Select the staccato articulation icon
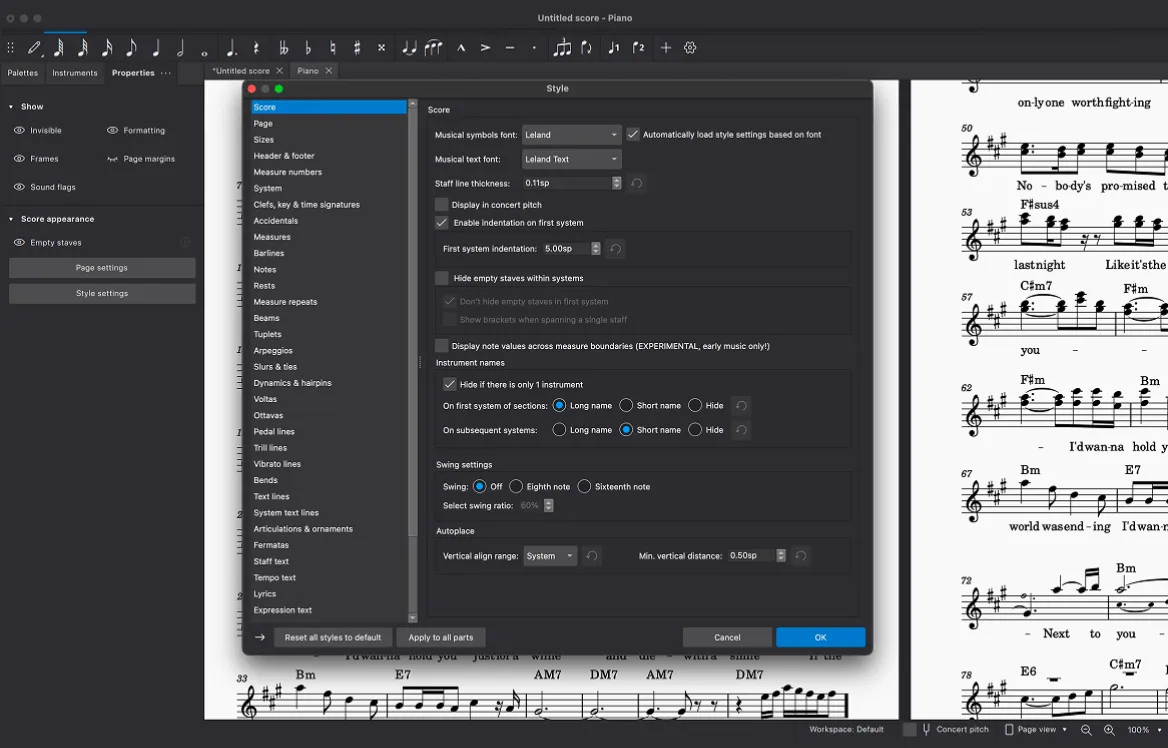Viewport: 1168px width, 748px height. click(x=533, y=47)
